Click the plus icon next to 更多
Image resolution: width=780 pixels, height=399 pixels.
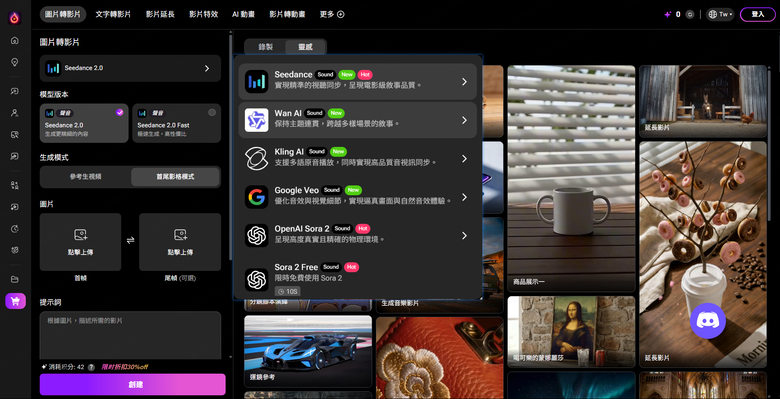(341, 14)
